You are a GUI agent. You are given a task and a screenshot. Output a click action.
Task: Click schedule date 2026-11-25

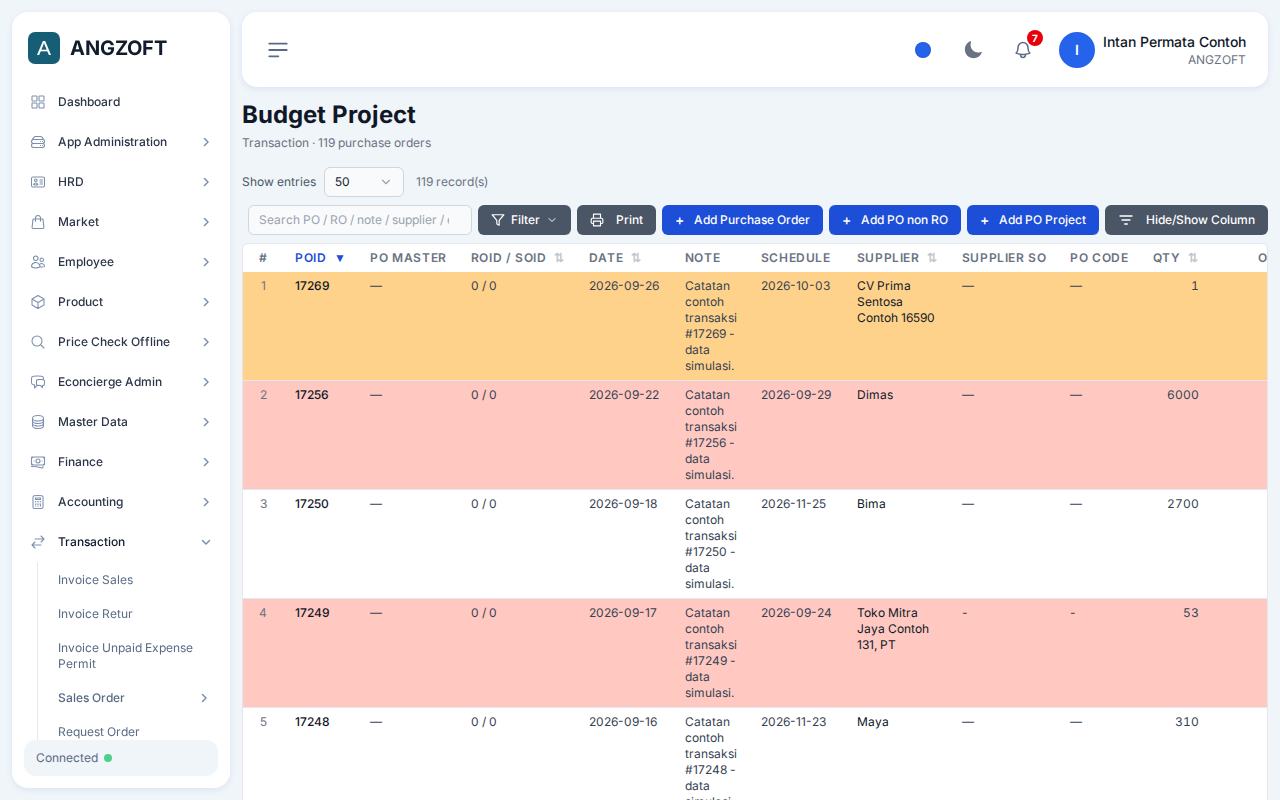794,504
